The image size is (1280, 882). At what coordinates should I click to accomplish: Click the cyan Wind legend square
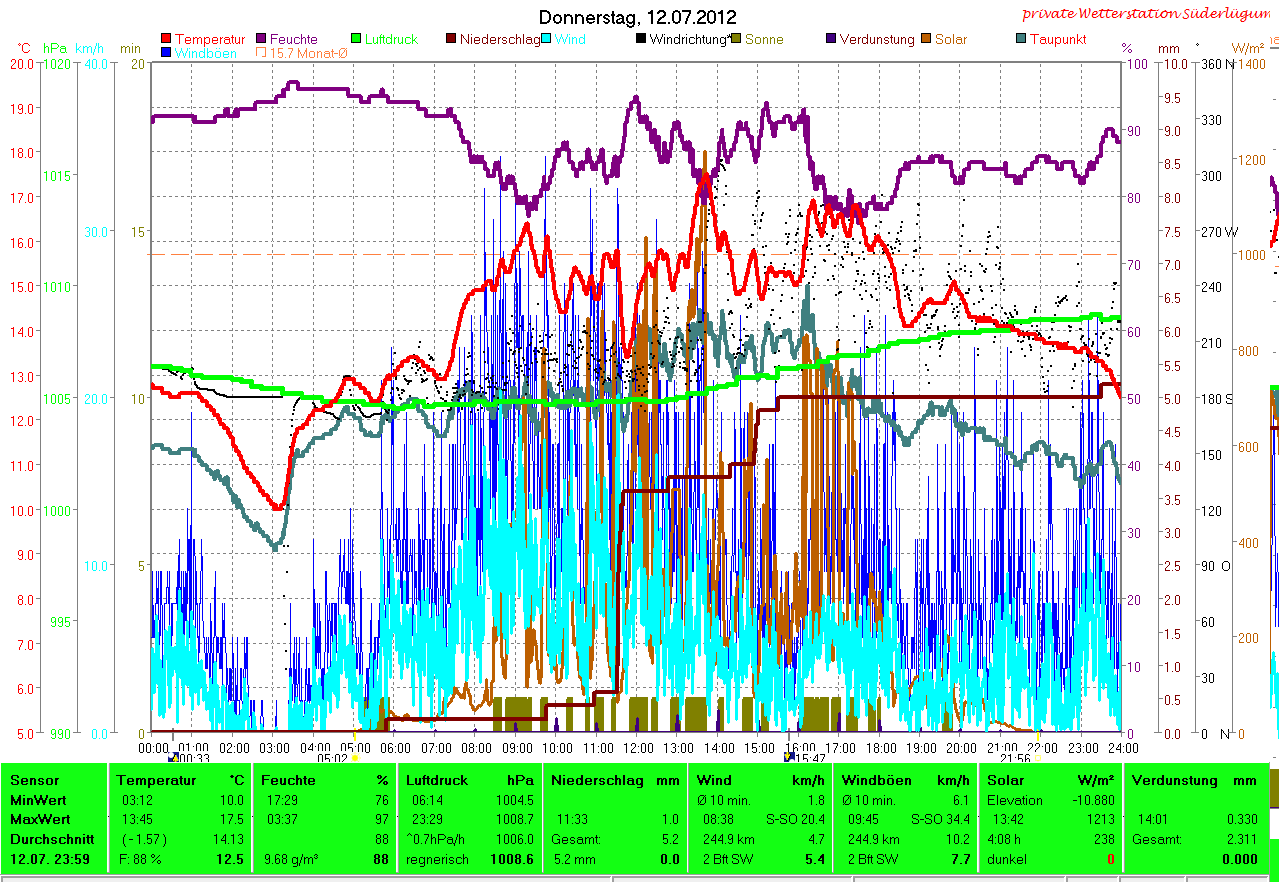click(547, 40)
